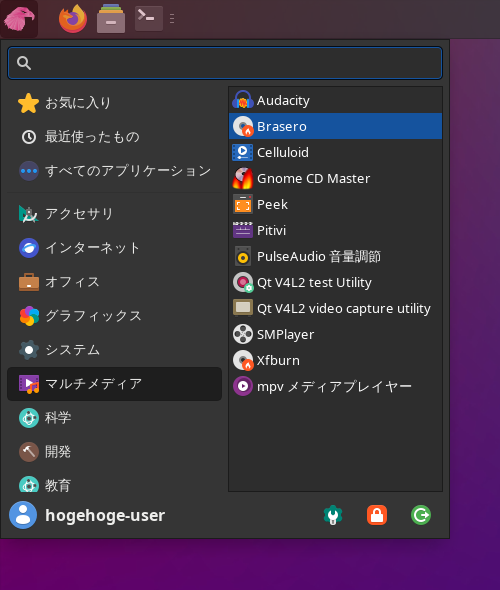The image size is (500, 590).
Task: Open the Pitivi video editor
Action: pos(335,230)
